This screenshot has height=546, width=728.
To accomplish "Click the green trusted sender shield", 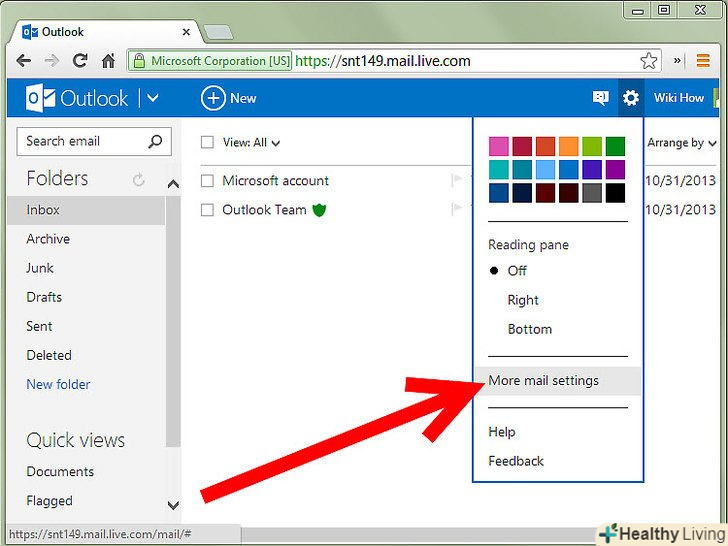I will point(319,210).
